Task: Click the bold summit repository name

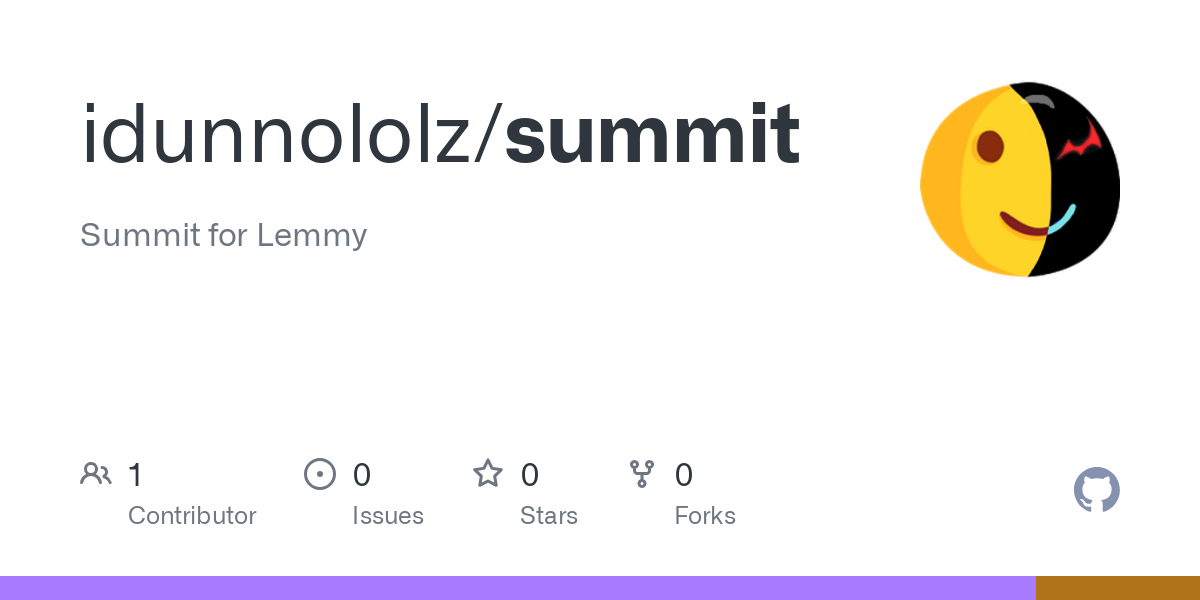Action: [652, 135]
